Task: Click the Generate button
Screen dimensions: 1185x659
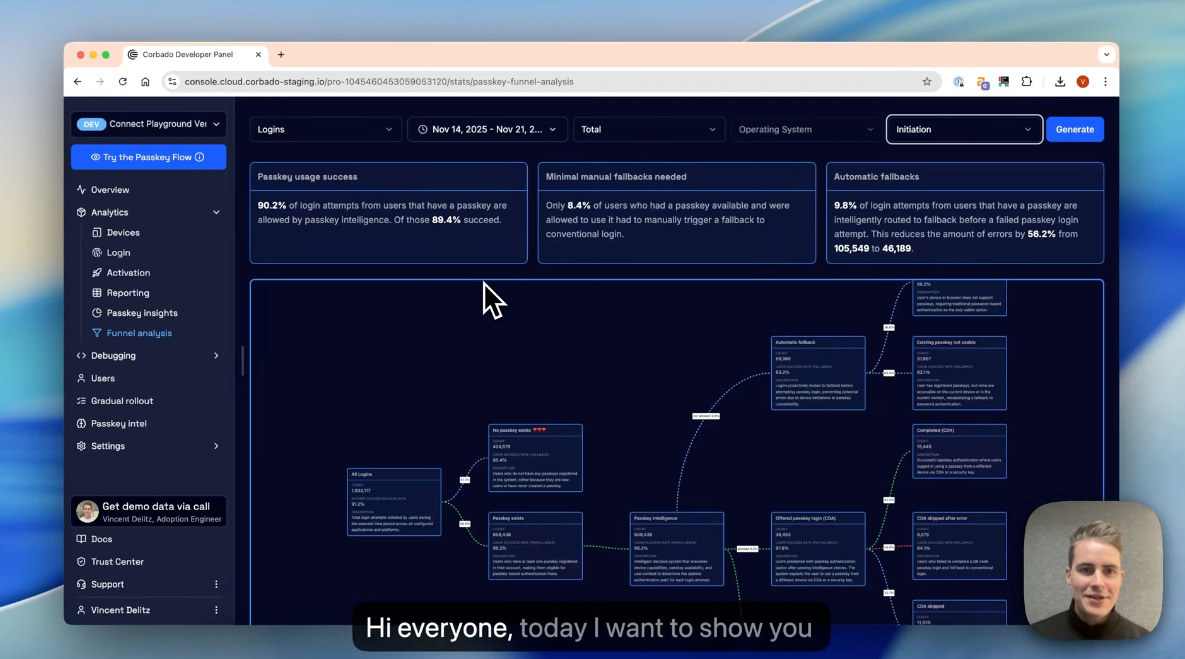Action: (x=1074, y=129)
